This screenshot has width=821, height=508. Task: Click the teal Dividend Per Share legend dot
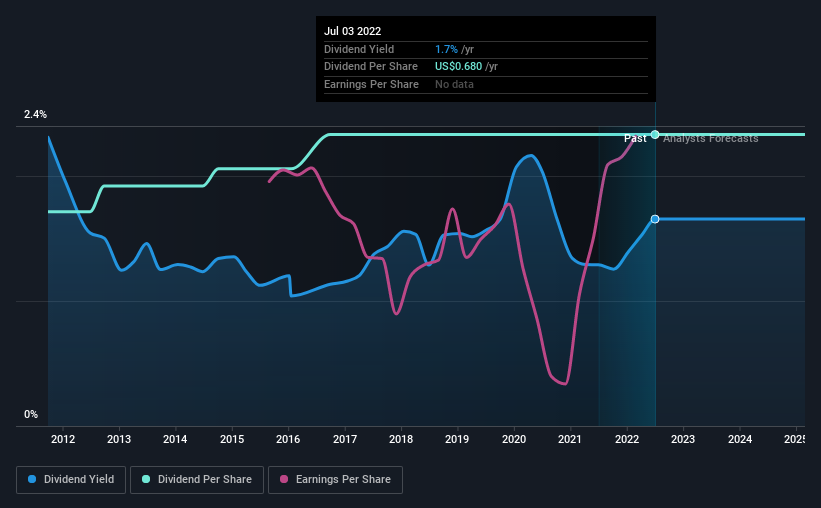146,479
